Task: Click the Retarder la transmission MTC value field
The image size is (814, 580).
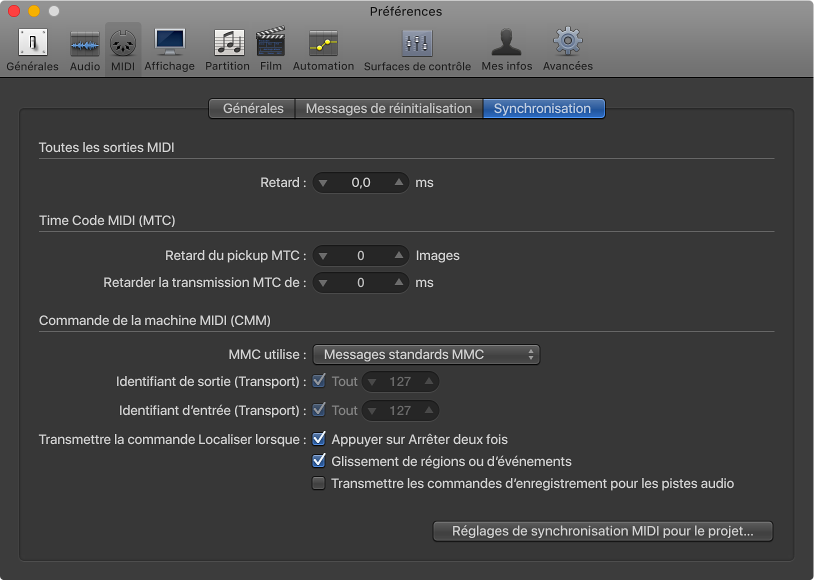Action: pyautogui.click(x=361, y=283)
